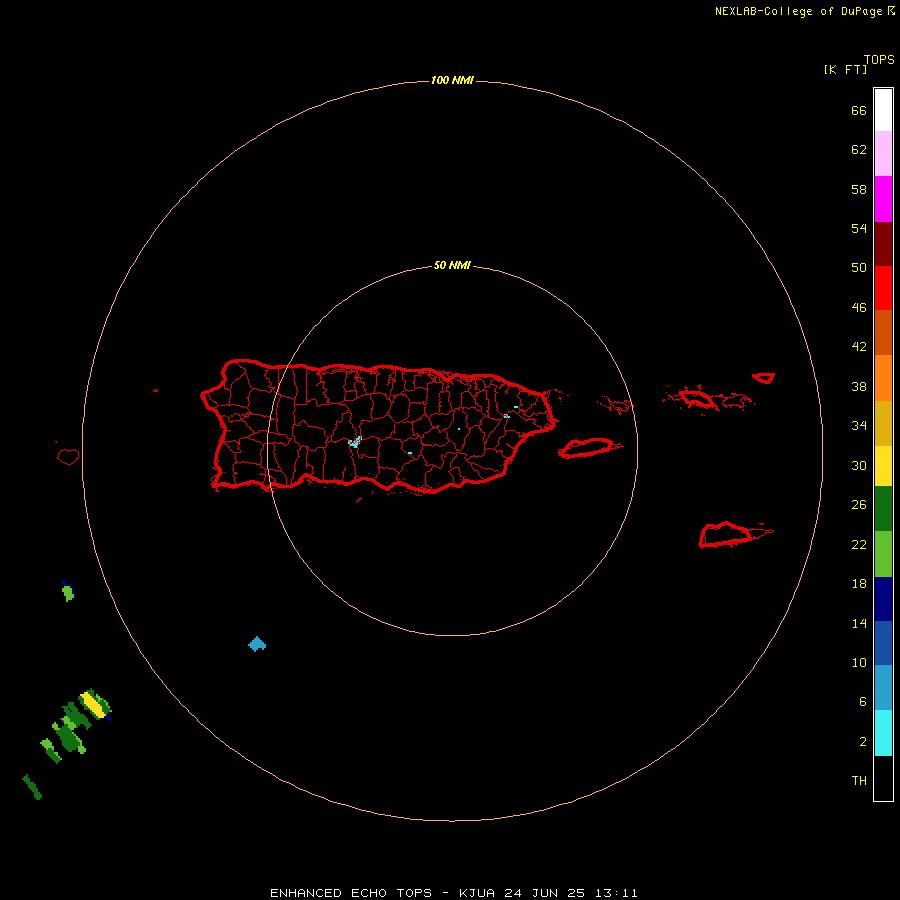The width and height of the screenshot is (900, 900).
Task: Click the '14' legend value
Action: point(859,623)
